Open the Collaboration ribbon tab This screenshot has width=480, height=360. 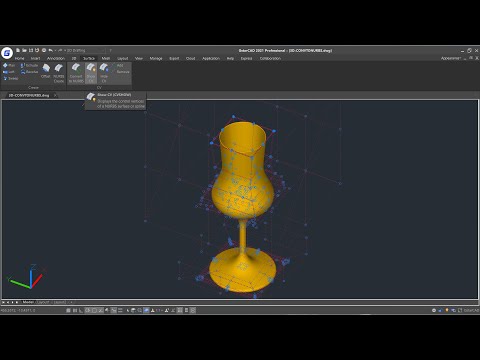(270, 58)
